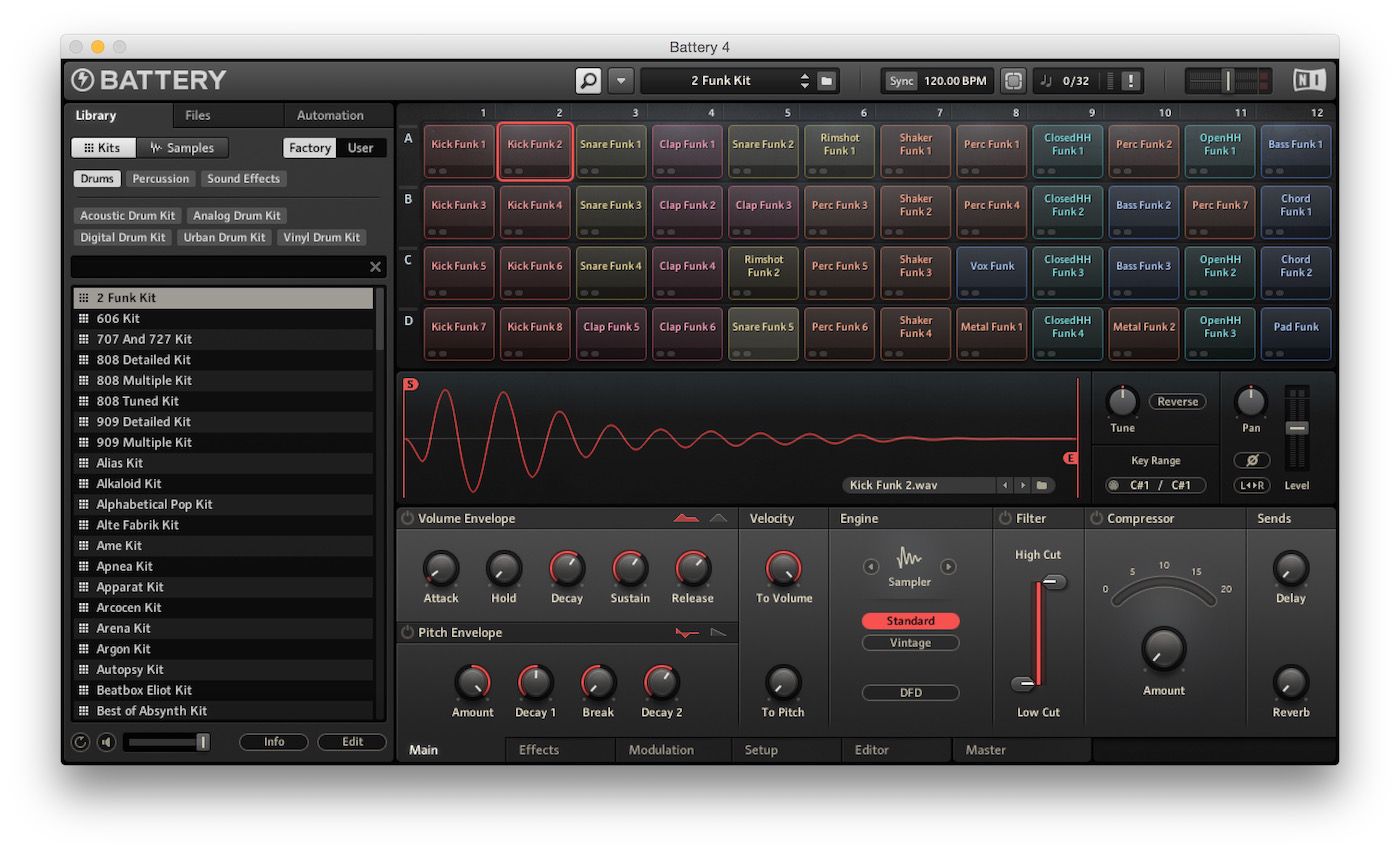Select the AHD envelope shape icon
Viewport: 1400px width, 852px height.
[x=718, y=518]
